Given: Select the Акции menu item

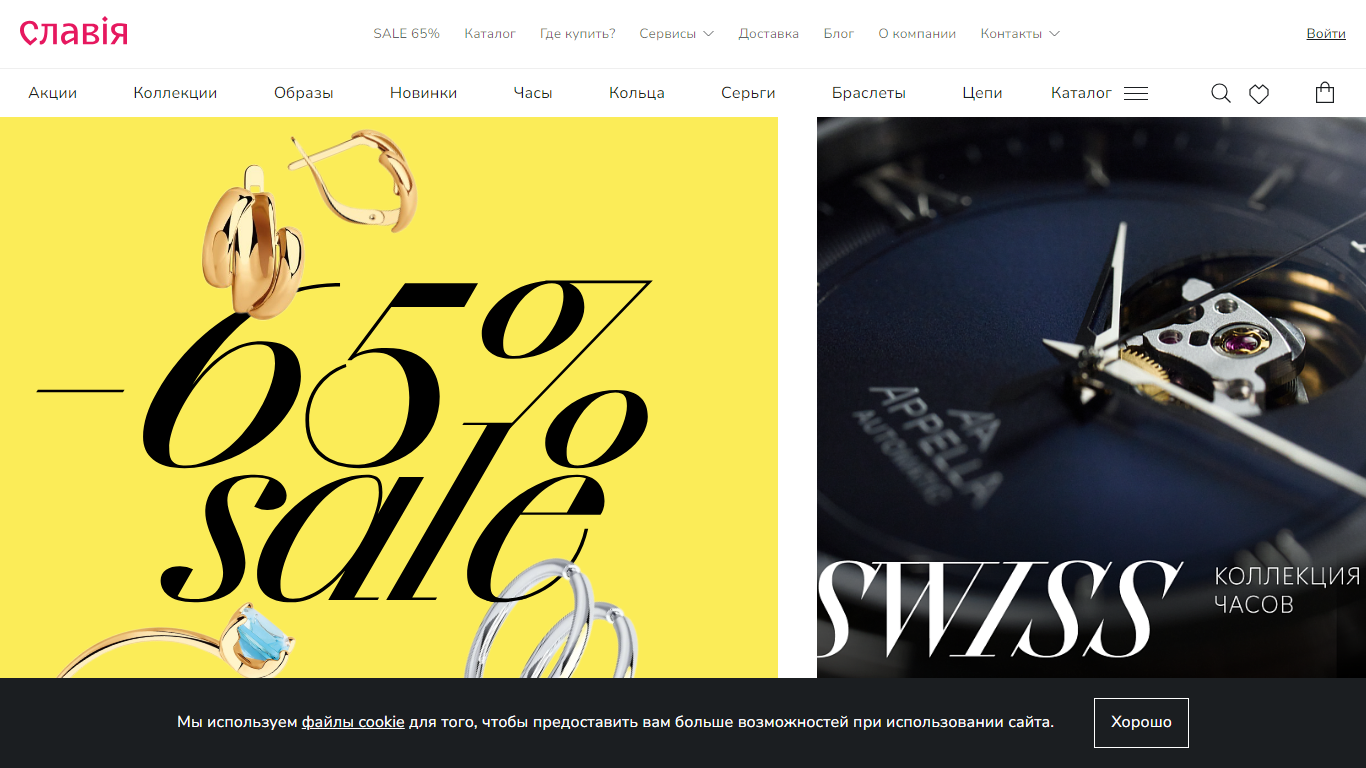Looking at the screenshot, I should (52, 93).
